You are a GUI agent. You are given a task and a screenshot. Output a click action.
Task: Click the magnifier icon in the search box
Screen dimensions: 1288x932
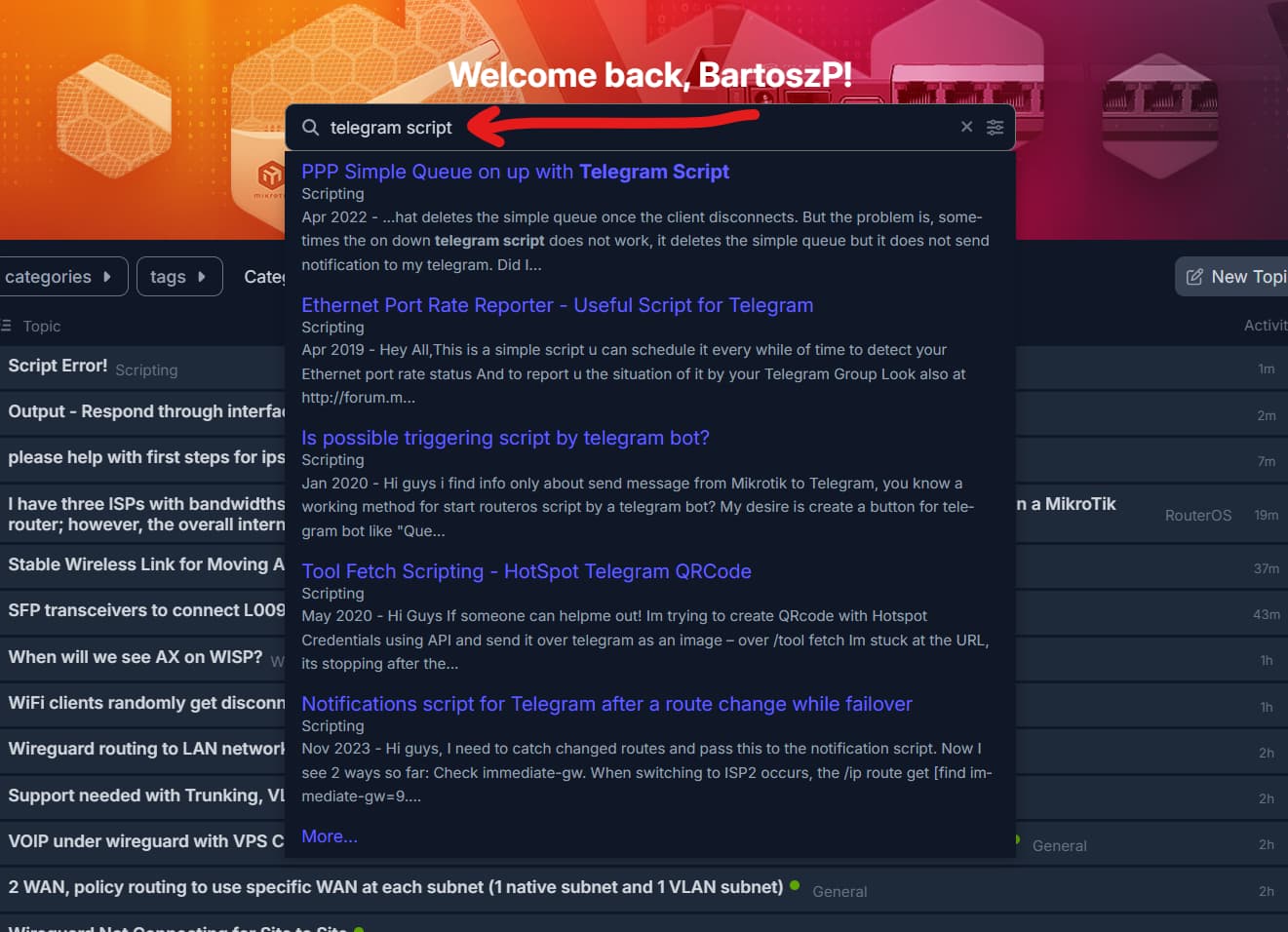310,128
